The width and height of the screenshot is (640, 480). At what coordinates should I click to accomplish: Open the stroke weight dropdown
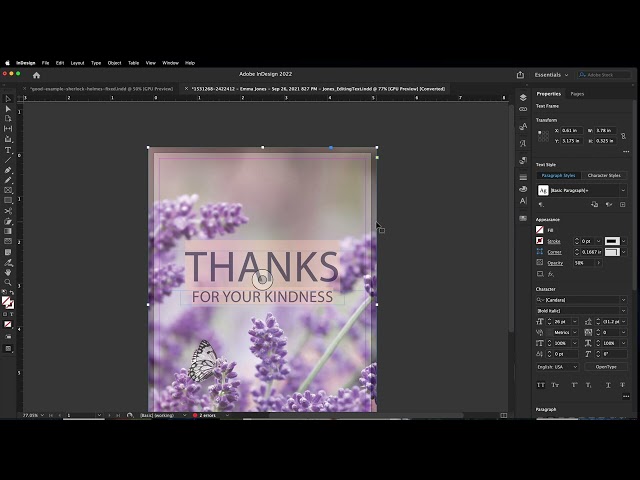tap(598, 241)
